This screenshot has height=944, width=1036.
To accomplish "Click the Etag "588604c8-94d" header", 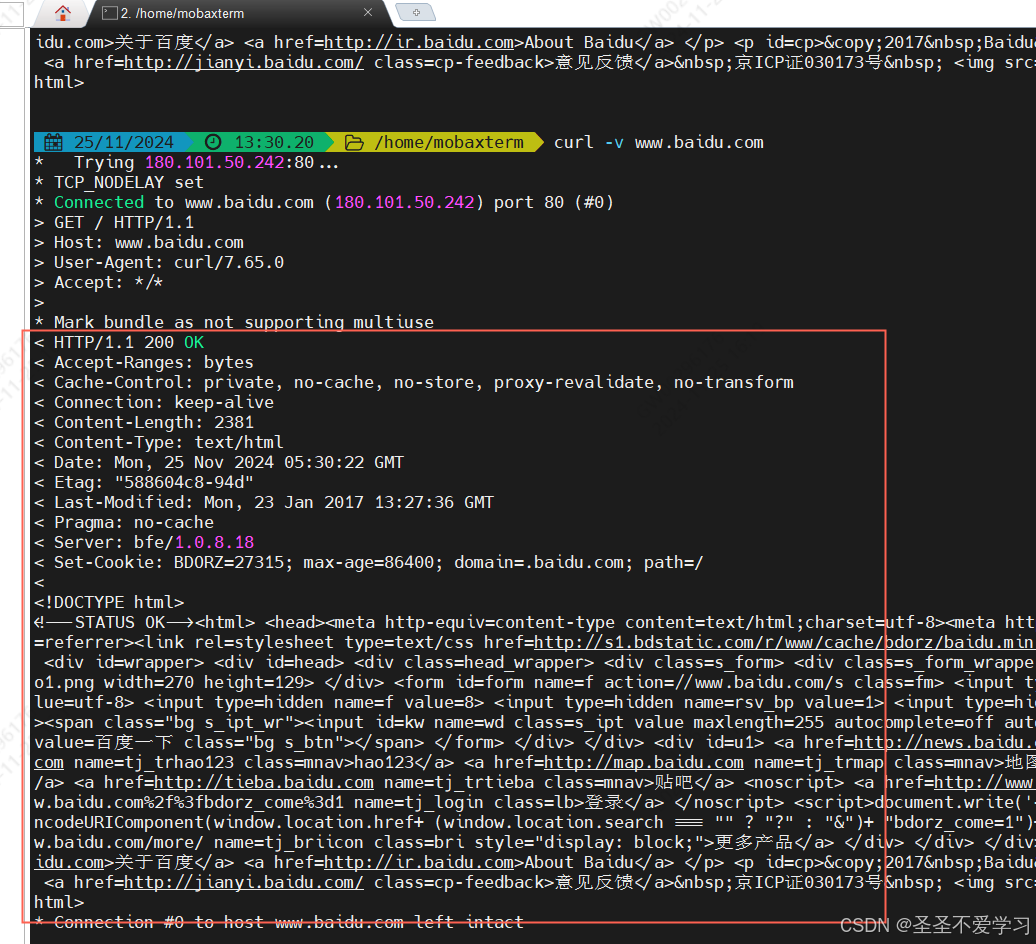I will coord(153,482).
